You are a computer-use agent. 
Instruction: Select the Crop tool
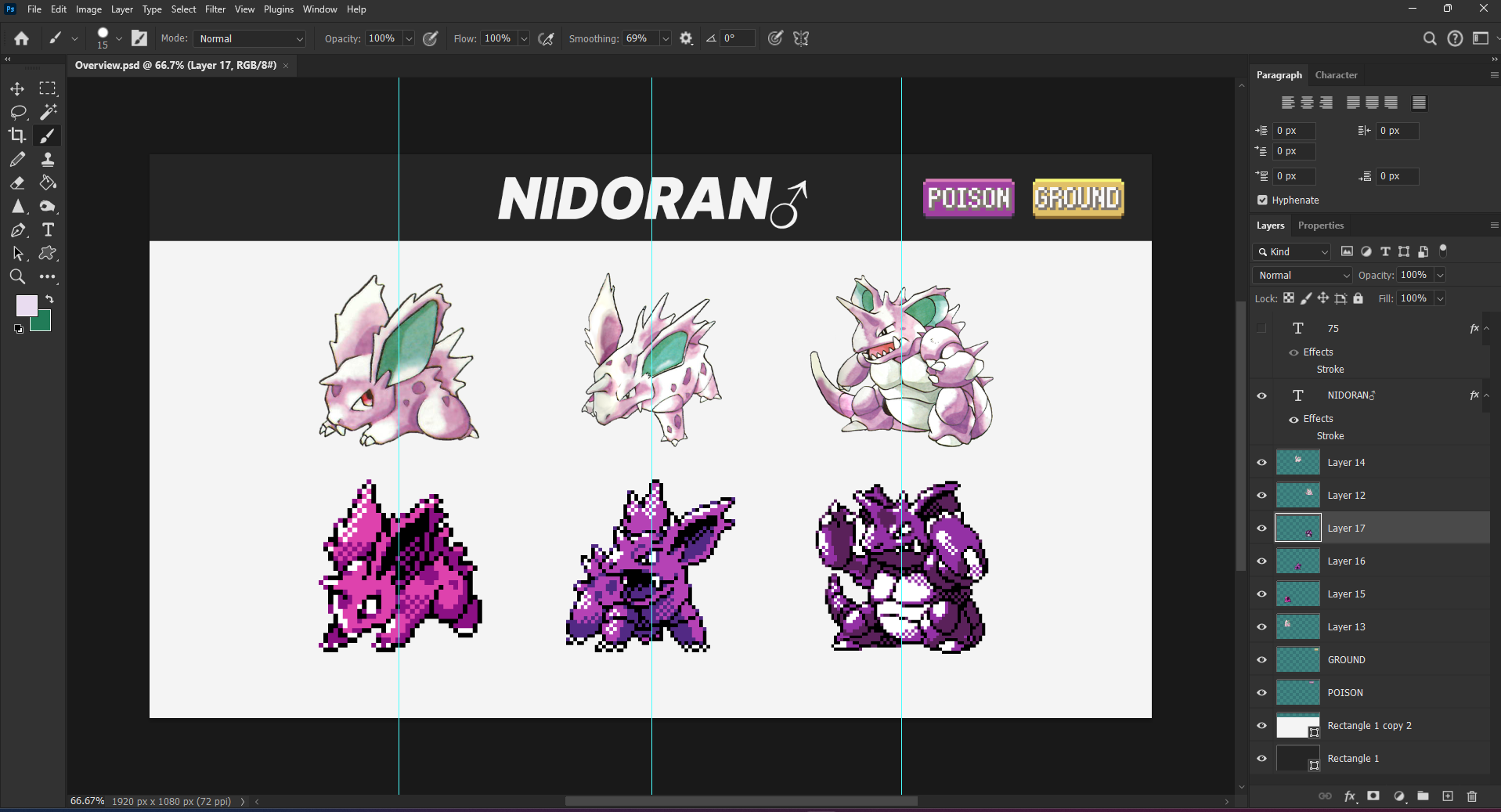tap(17, 135)
